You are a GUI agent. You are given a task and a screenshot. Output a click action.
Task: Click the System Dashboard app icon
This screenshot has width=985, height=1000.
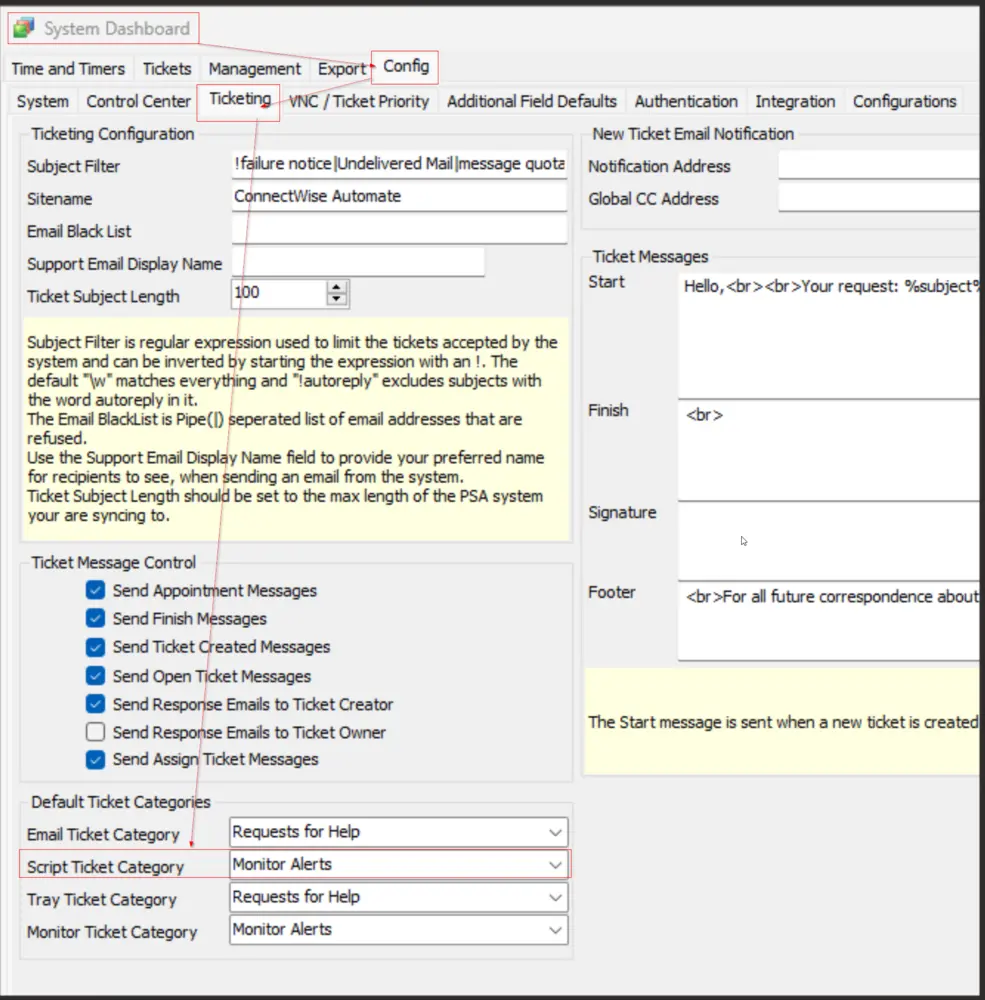pyautogui.click(x=24, y=28)
